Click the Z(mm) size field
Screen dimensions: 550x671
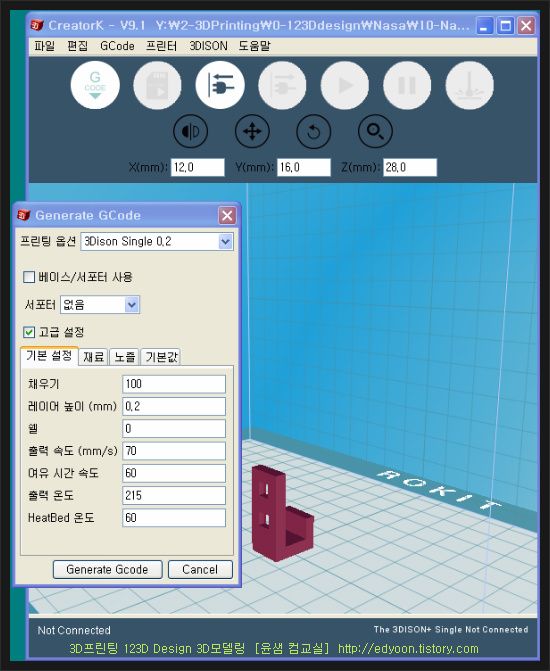(x=410, y=167)
